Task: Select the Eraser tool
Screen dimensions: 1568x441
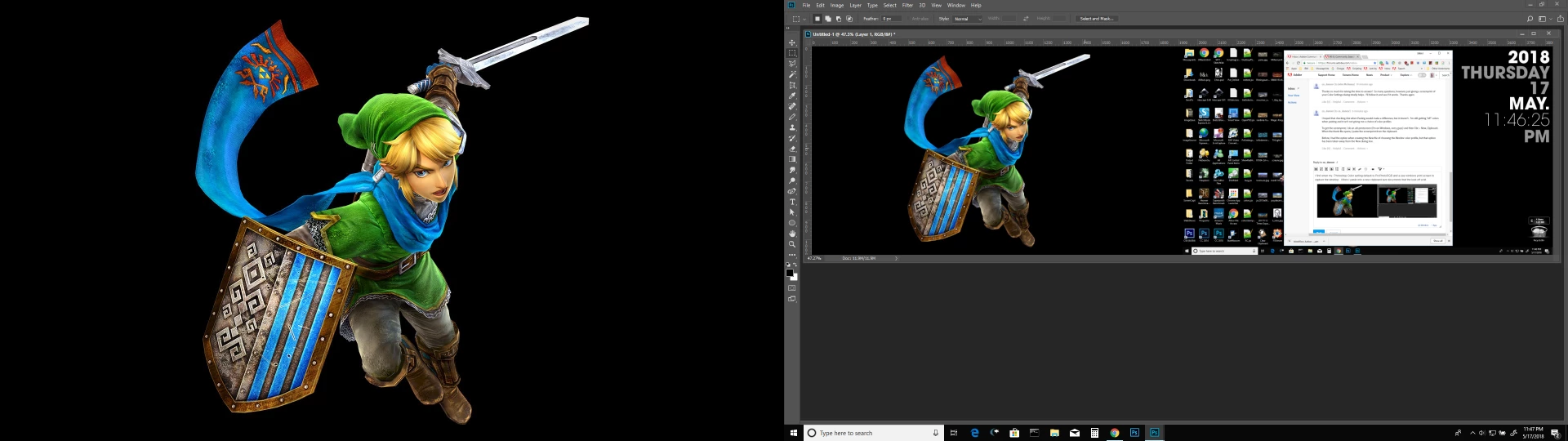Action: [x=792, y=149]
